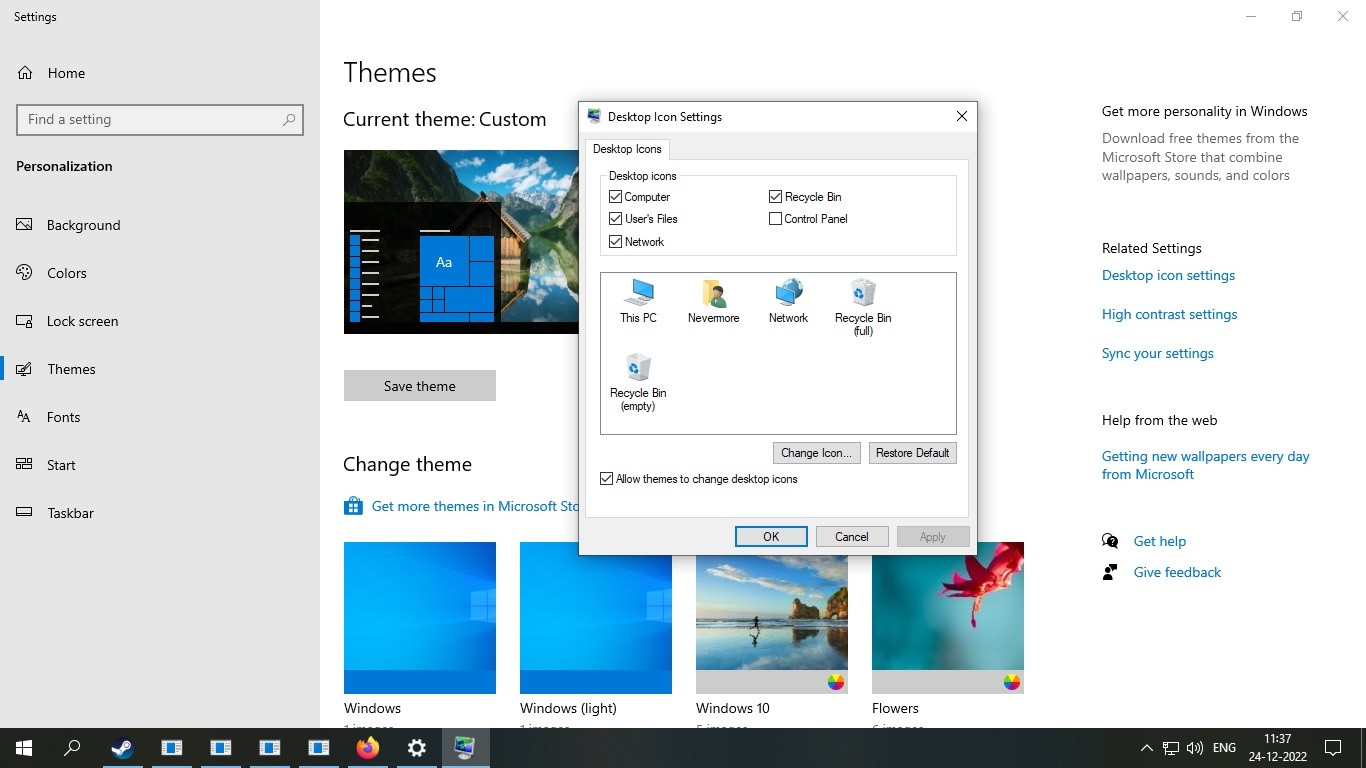Viewport: 1366px width, 768px height.
Task: Open Background in Personalization sidebar
Action: click(160, 225)
